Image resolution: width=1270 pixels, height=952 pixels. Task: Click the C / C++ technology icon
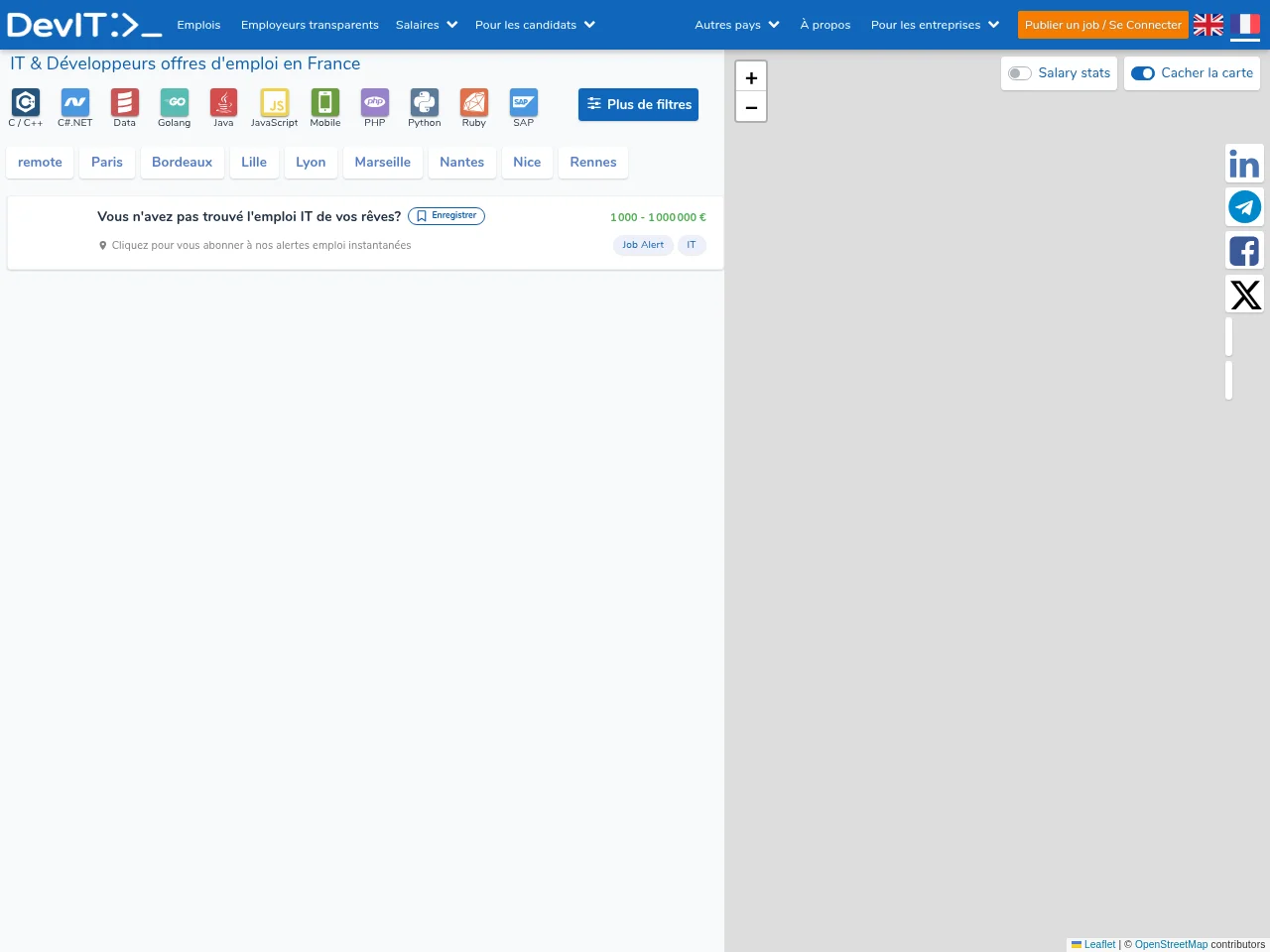click(x=26, y=102)
